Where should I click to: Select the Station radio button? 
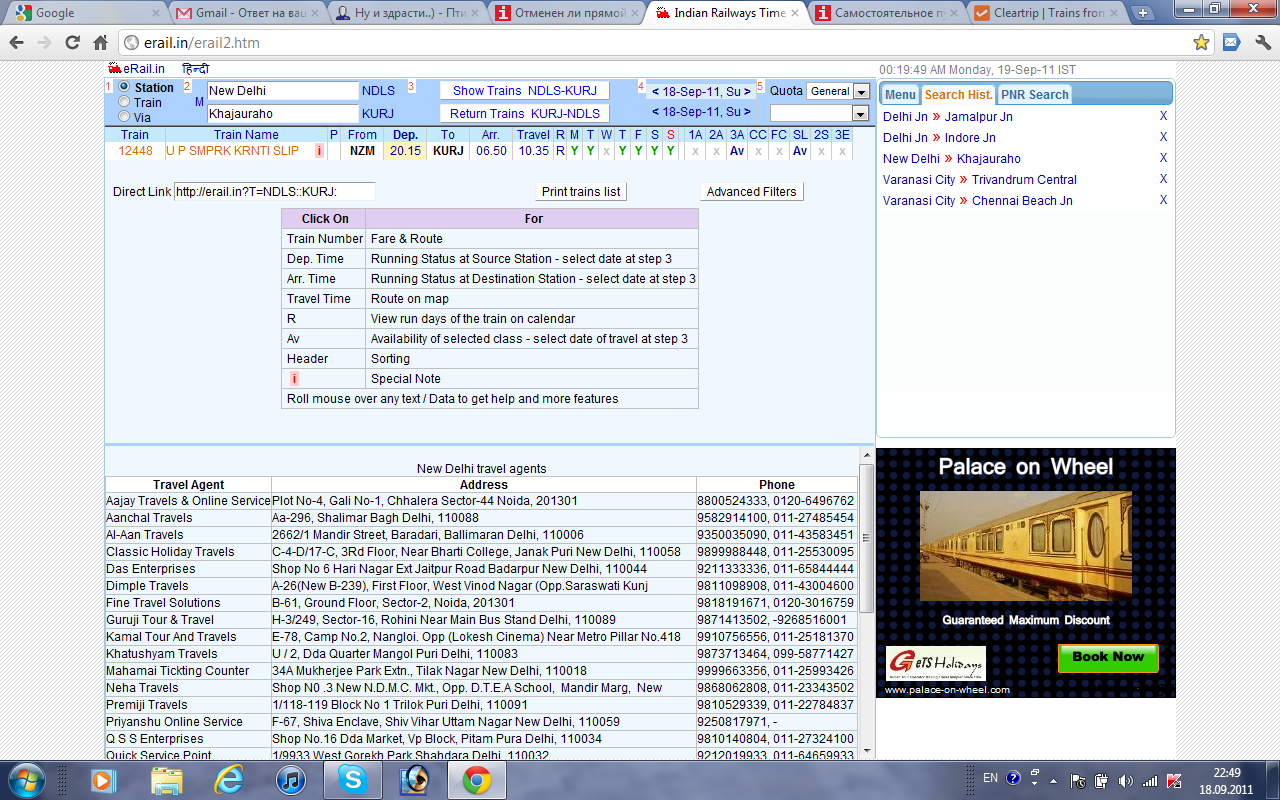(x=124, y=87)
